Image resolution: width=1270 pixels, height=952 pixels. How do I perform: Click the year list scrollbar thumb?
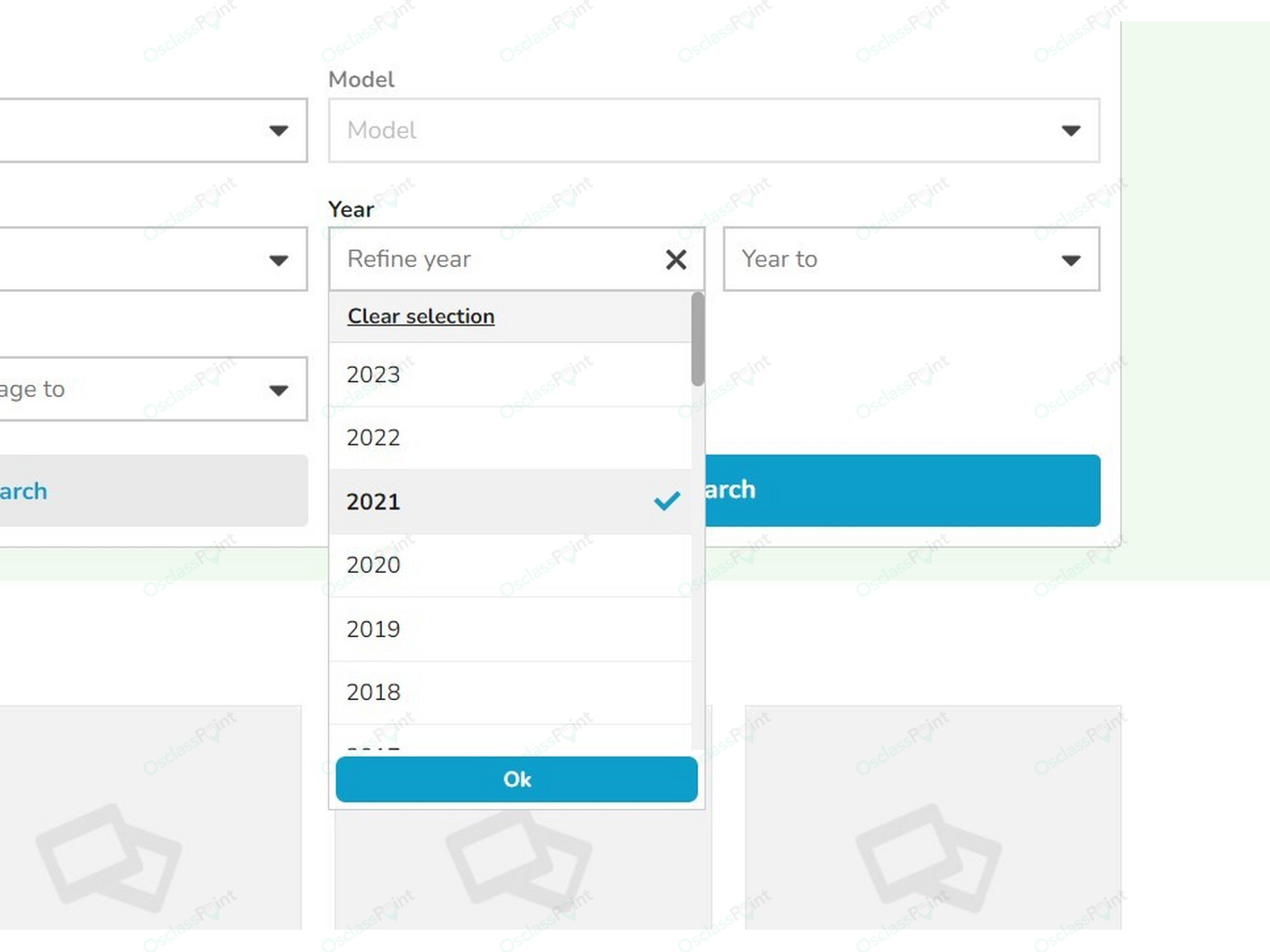[698, 339]
